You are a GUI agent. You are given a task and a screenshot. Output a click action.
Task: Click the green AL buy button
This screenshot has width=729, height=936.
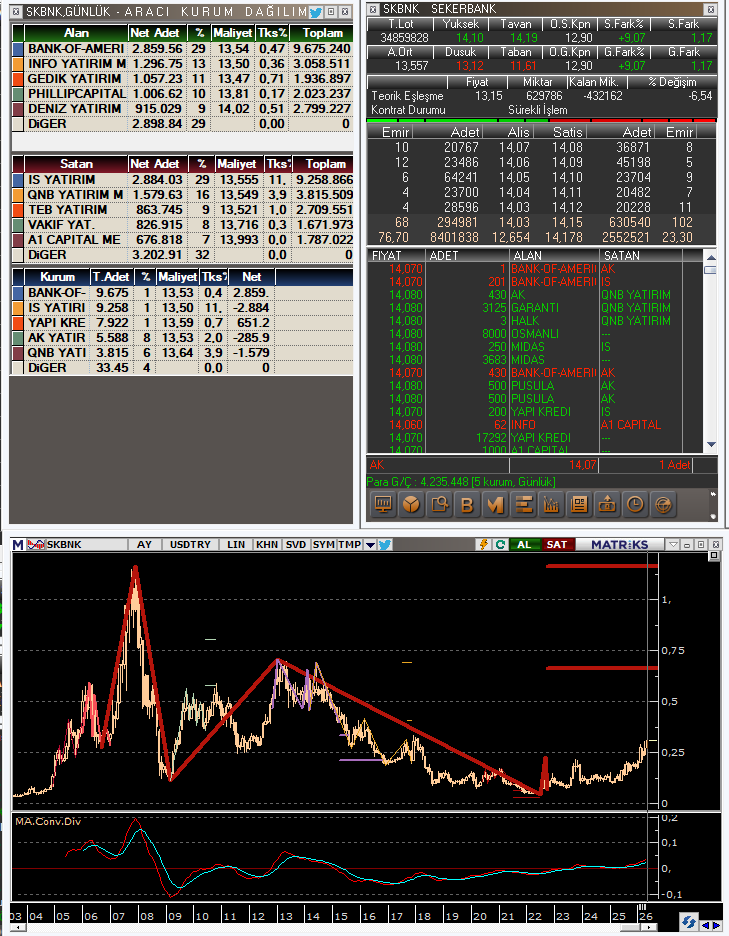click(524, 544)
